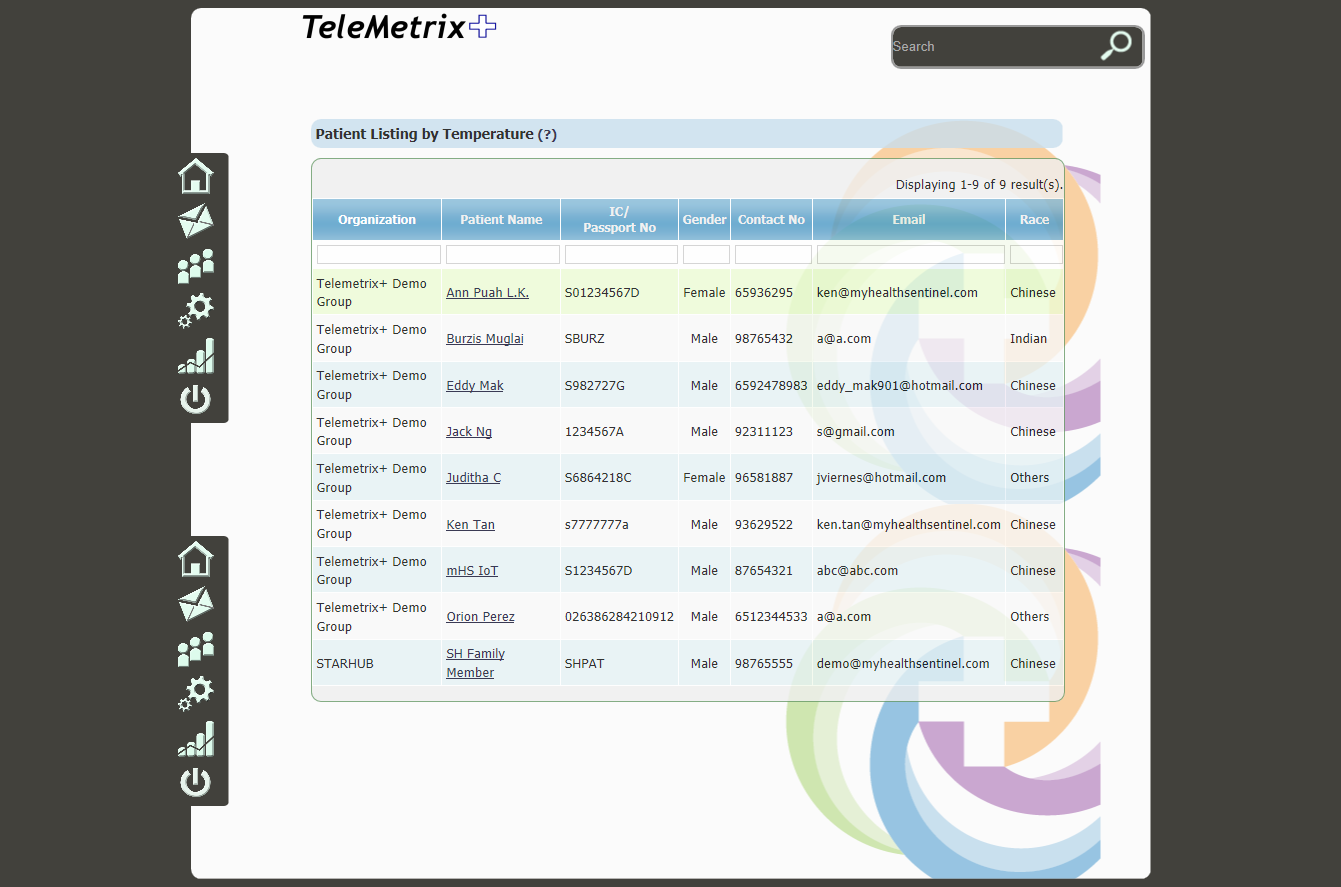This screenshot has height=887, width=1341.
Task: Click the Race column filter field
Action: (x=1035, y=255)
